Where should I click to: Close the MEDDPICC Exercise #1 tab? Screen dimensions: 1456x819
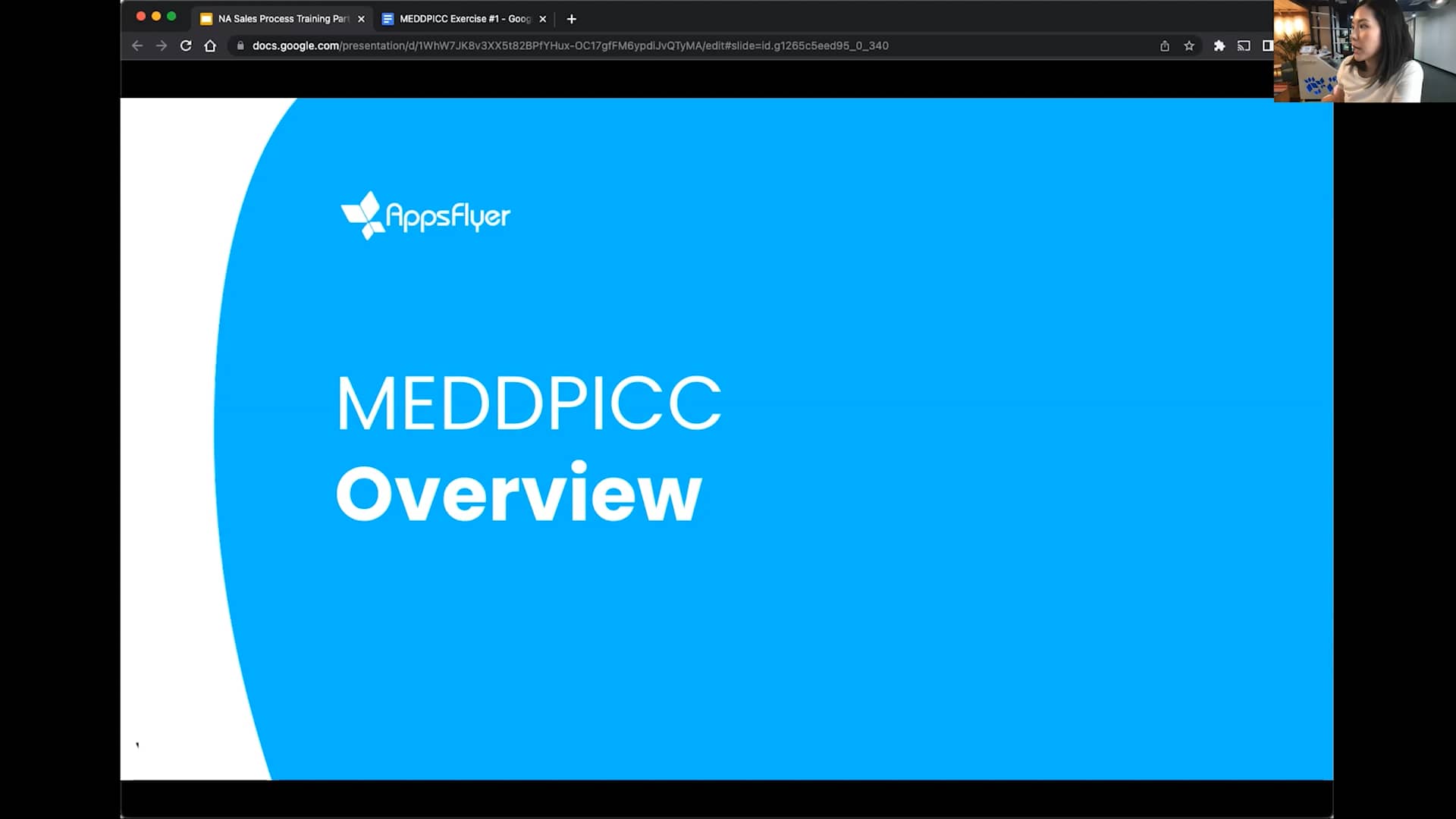coord(543,18)
